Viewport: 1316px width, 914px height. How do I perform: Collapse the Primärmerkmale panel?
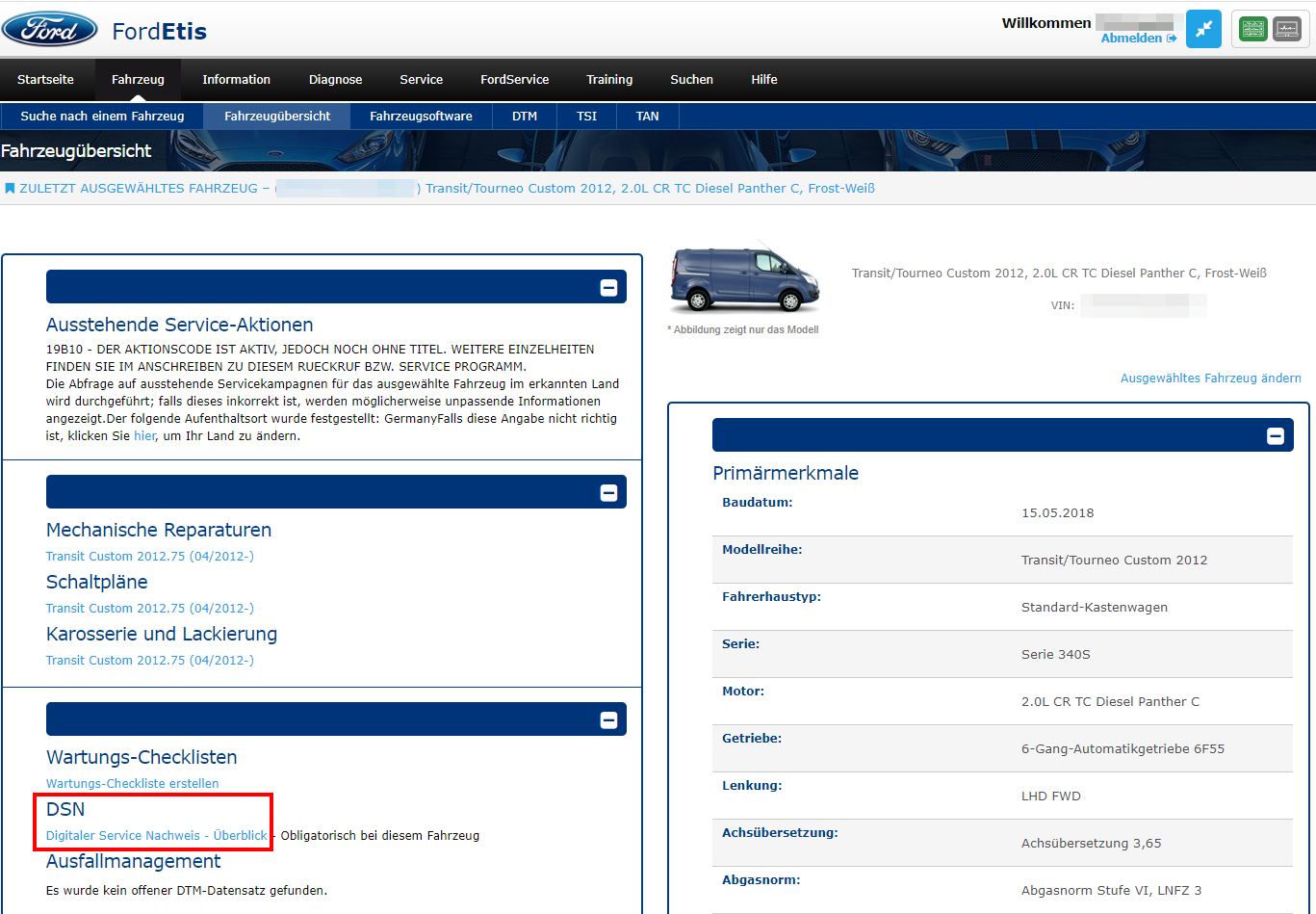1275,436
